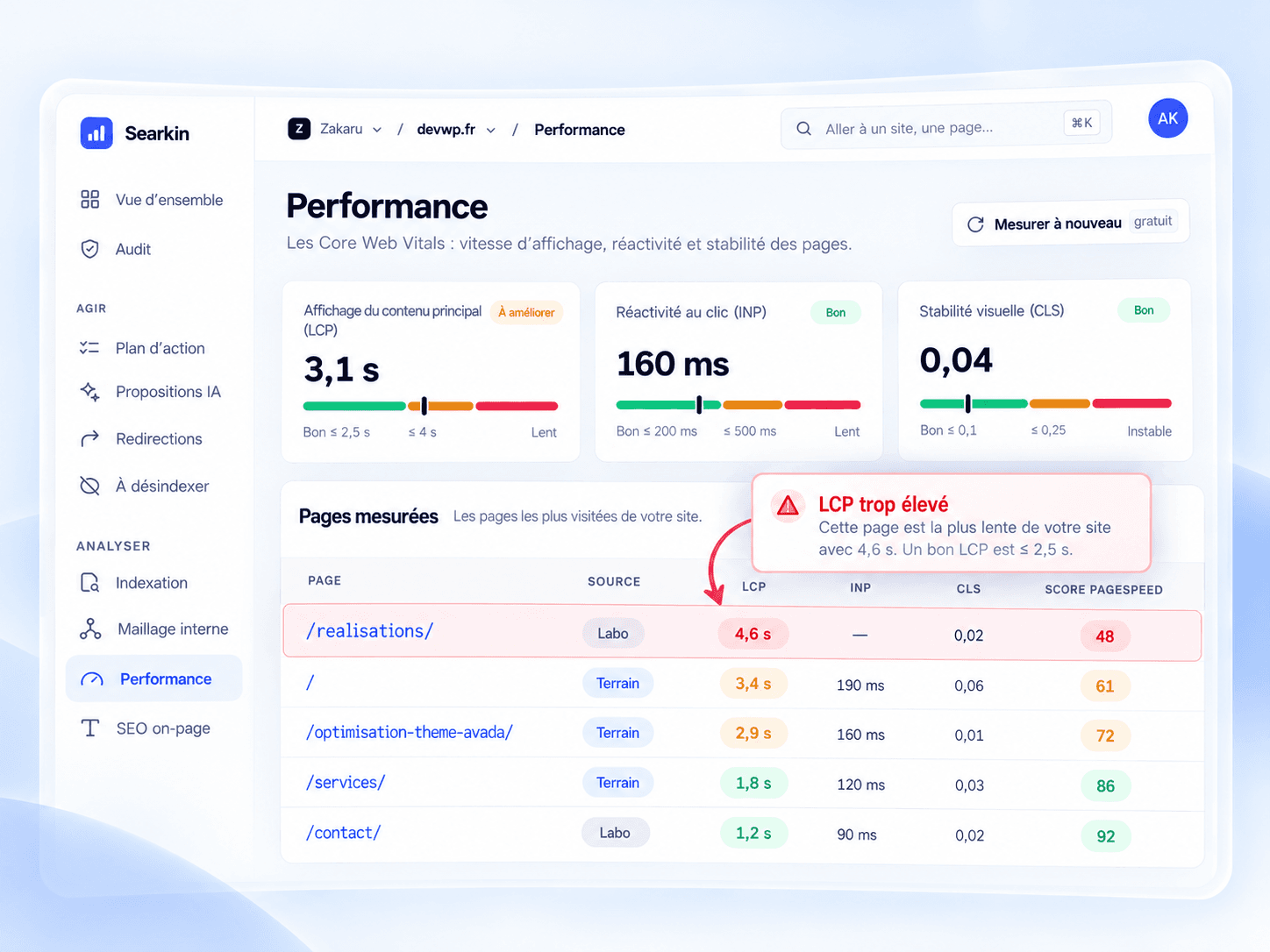The width and height of the screenshot is (1270, 952).
Task: Click the Propositions IA sparkle icon
Action: [89, 392]
